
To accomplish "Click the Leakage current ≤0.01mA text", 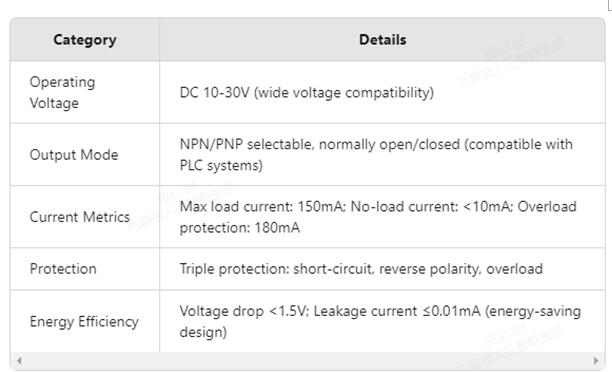I will pos(397,311).
